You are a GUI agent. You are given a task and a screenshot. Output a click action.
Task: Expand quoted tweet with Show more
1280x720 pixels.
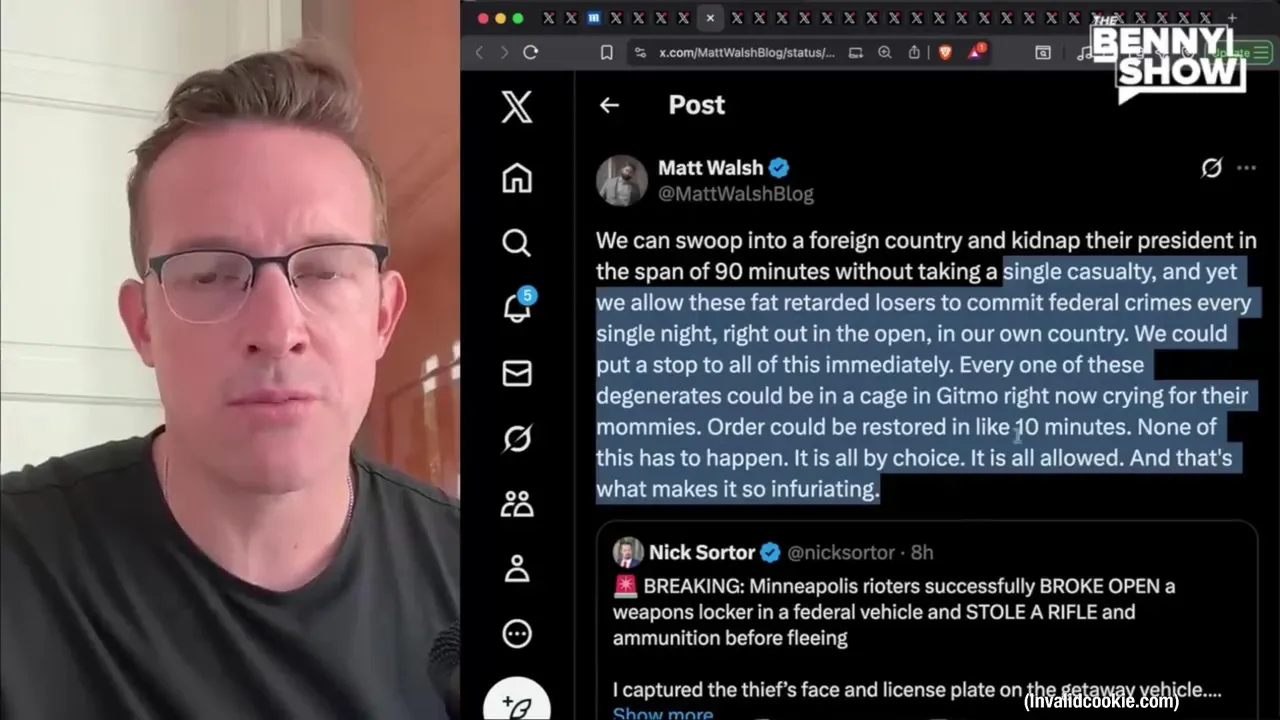click(x=663, y=713)
